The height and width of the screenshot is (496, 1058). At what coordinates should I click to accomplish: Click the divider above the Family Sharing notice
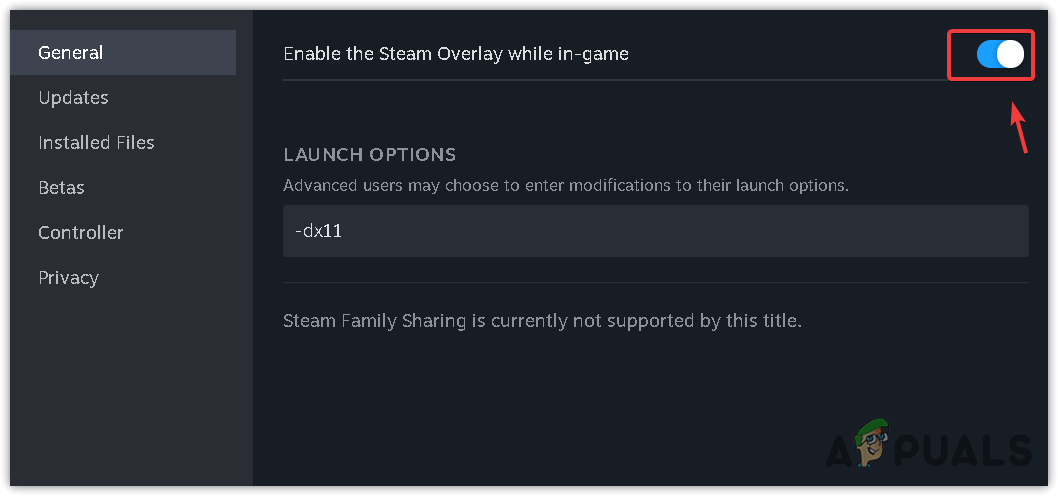click(x=655, y=282)
